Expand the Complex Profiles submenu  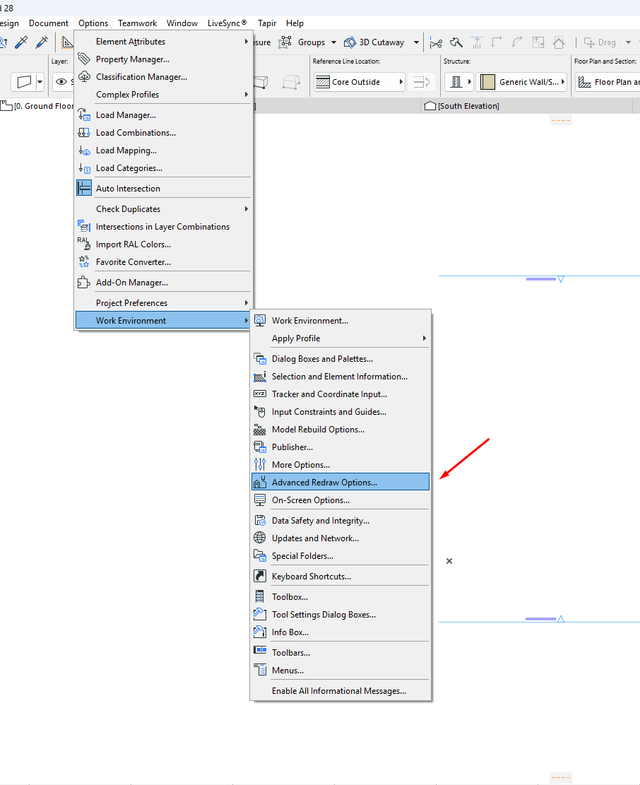click(163, 94)
